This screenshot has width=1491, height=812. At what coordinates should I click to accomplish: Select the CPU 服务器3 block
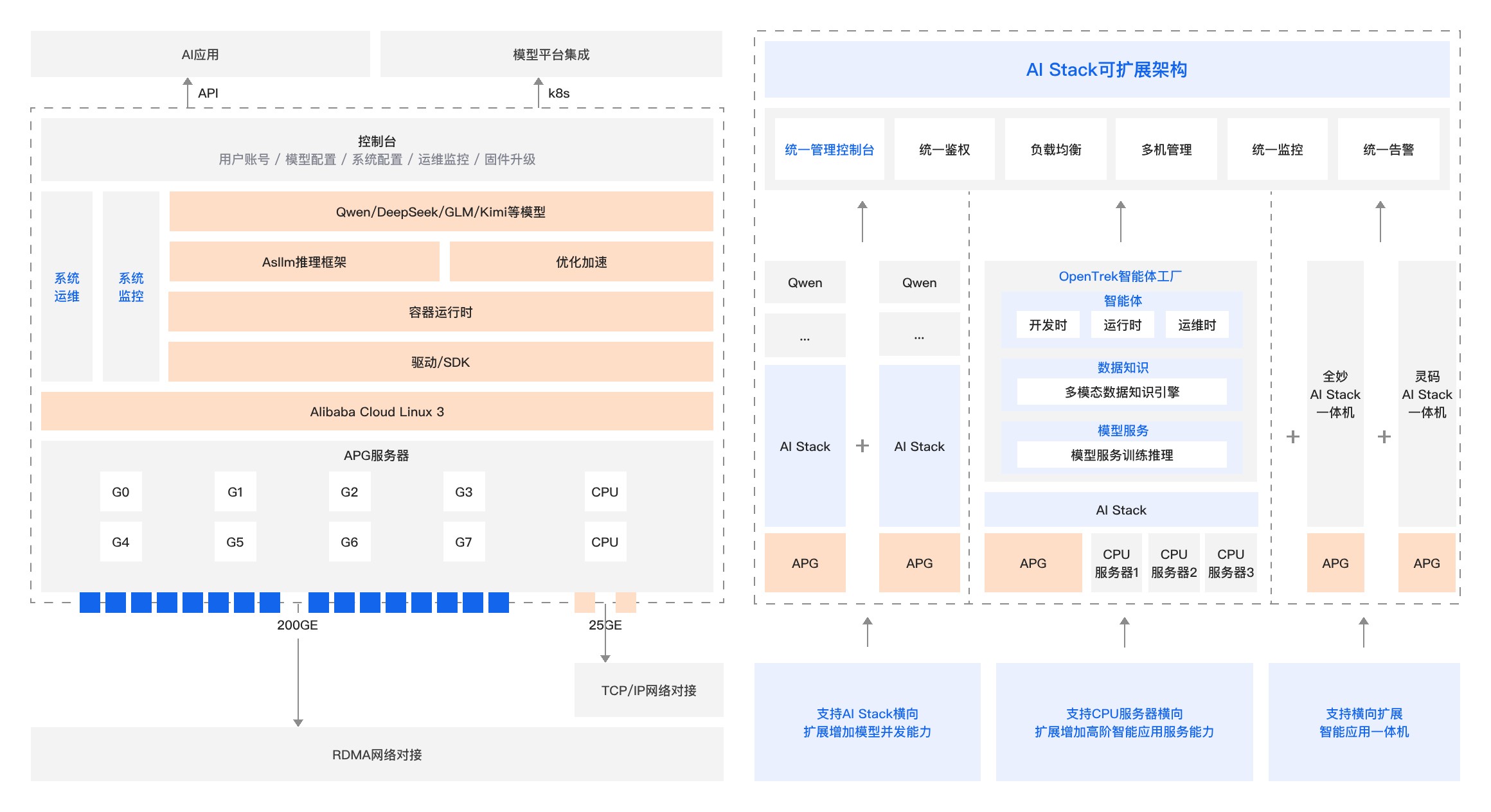click(1231, 563)
